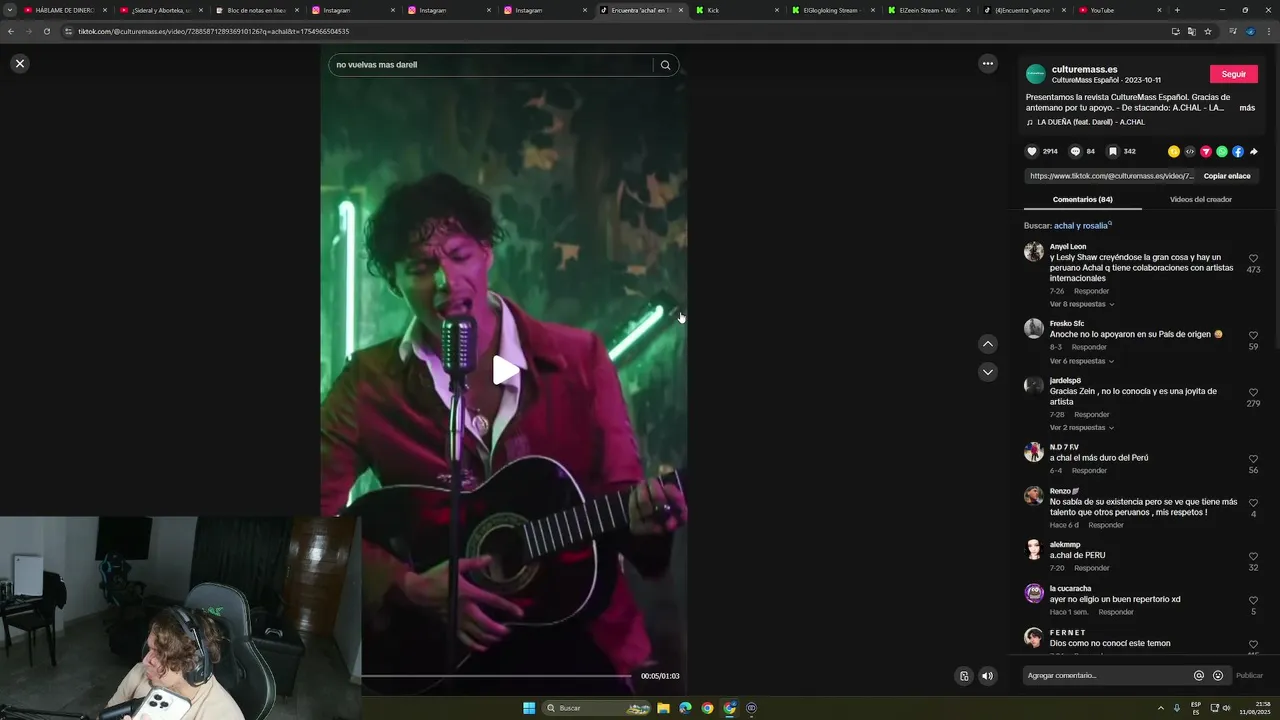Open emoji picker in comment box
1280x720 pixels.
[x=1217, y=675]
